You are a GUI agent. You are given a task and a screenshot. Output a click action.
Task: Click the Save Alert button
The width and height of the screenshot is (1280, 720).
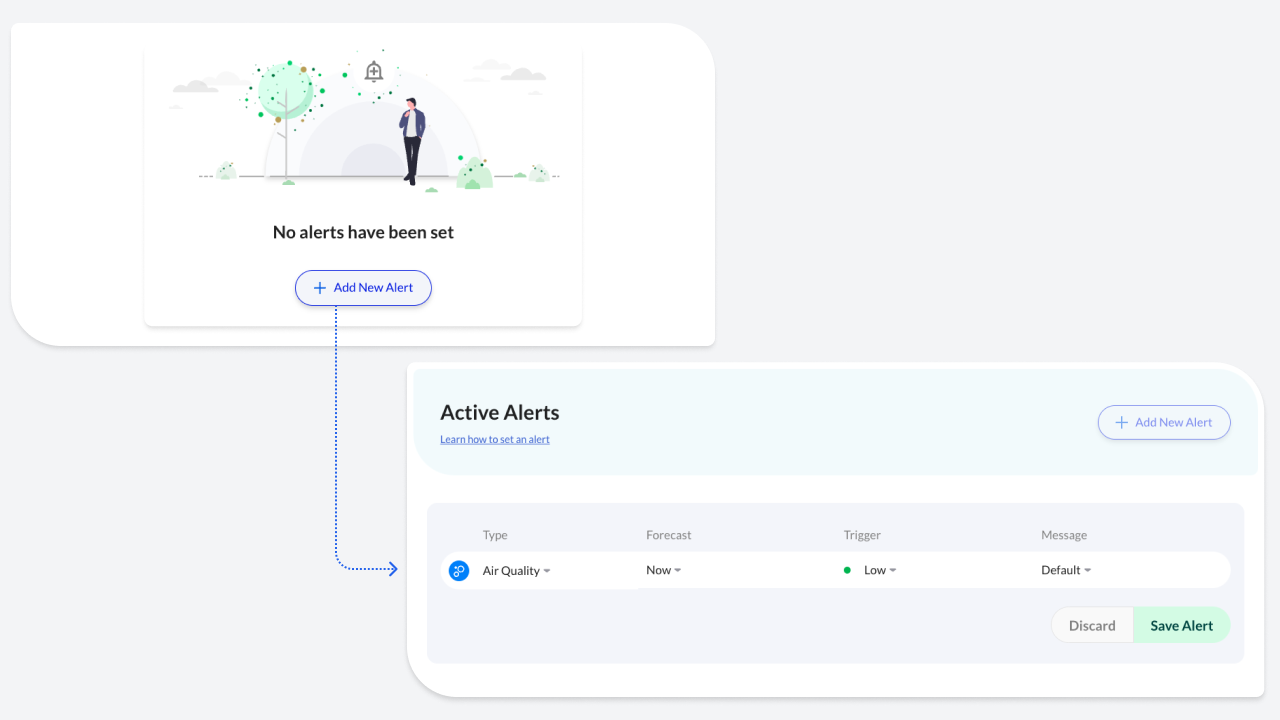point(1181,626)
